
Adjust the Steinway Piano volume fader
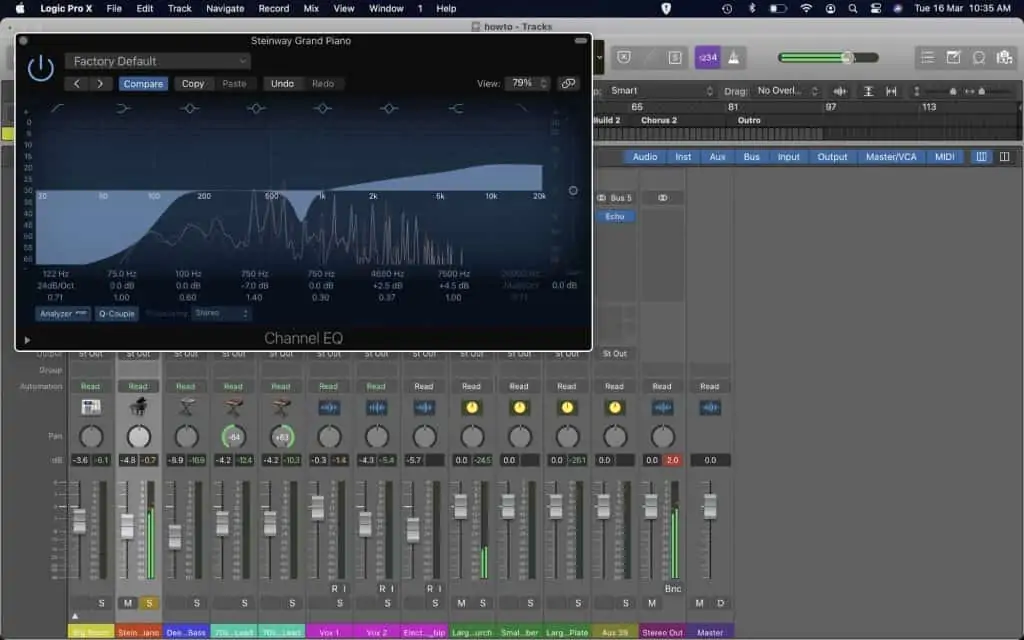tap(127, 526)
